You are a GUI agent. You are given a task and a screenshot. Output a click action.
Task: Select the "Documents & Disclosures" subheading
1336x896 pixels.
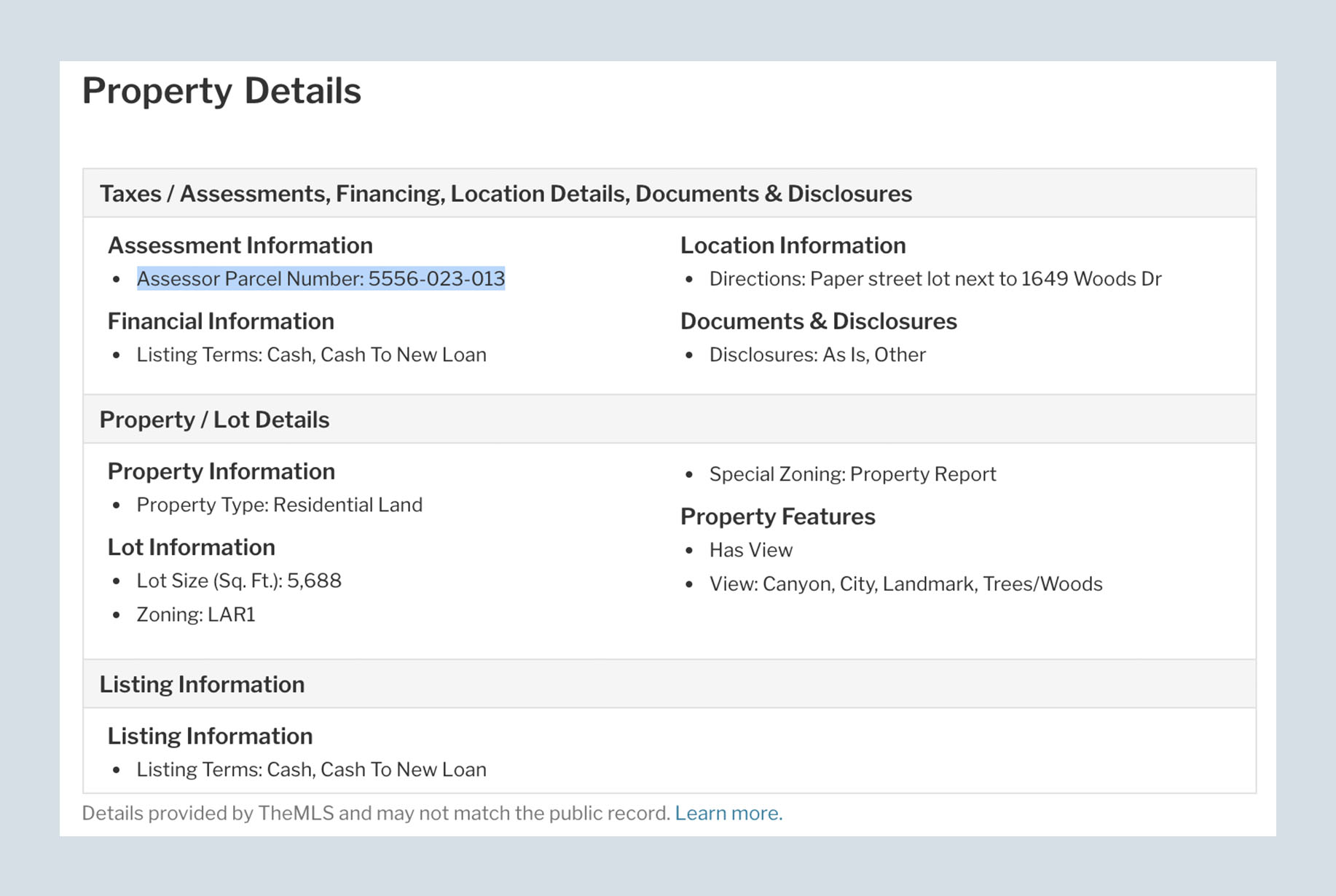tap(818, 321)
